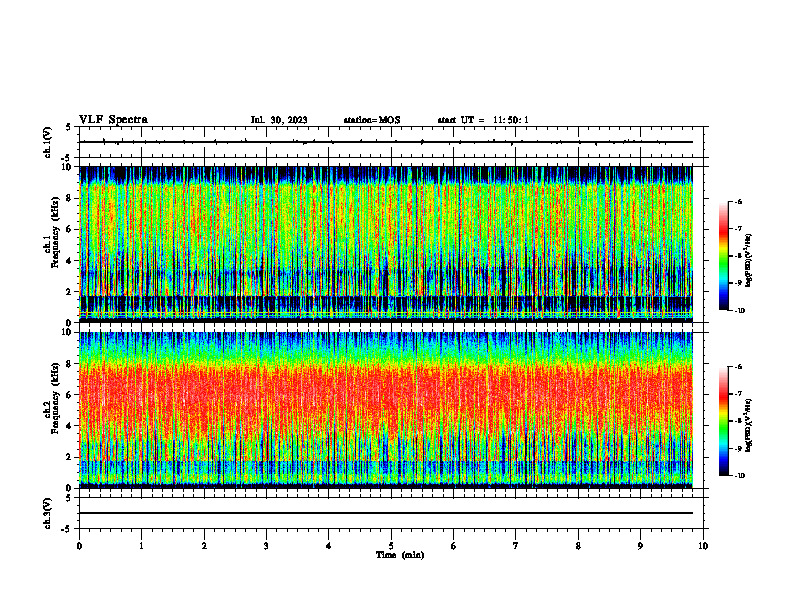Viewport: 792px width, 612px height.
Task: Click the ch.1 colorbar "log(PSD)" label
Action: click(x=749, y=261)
